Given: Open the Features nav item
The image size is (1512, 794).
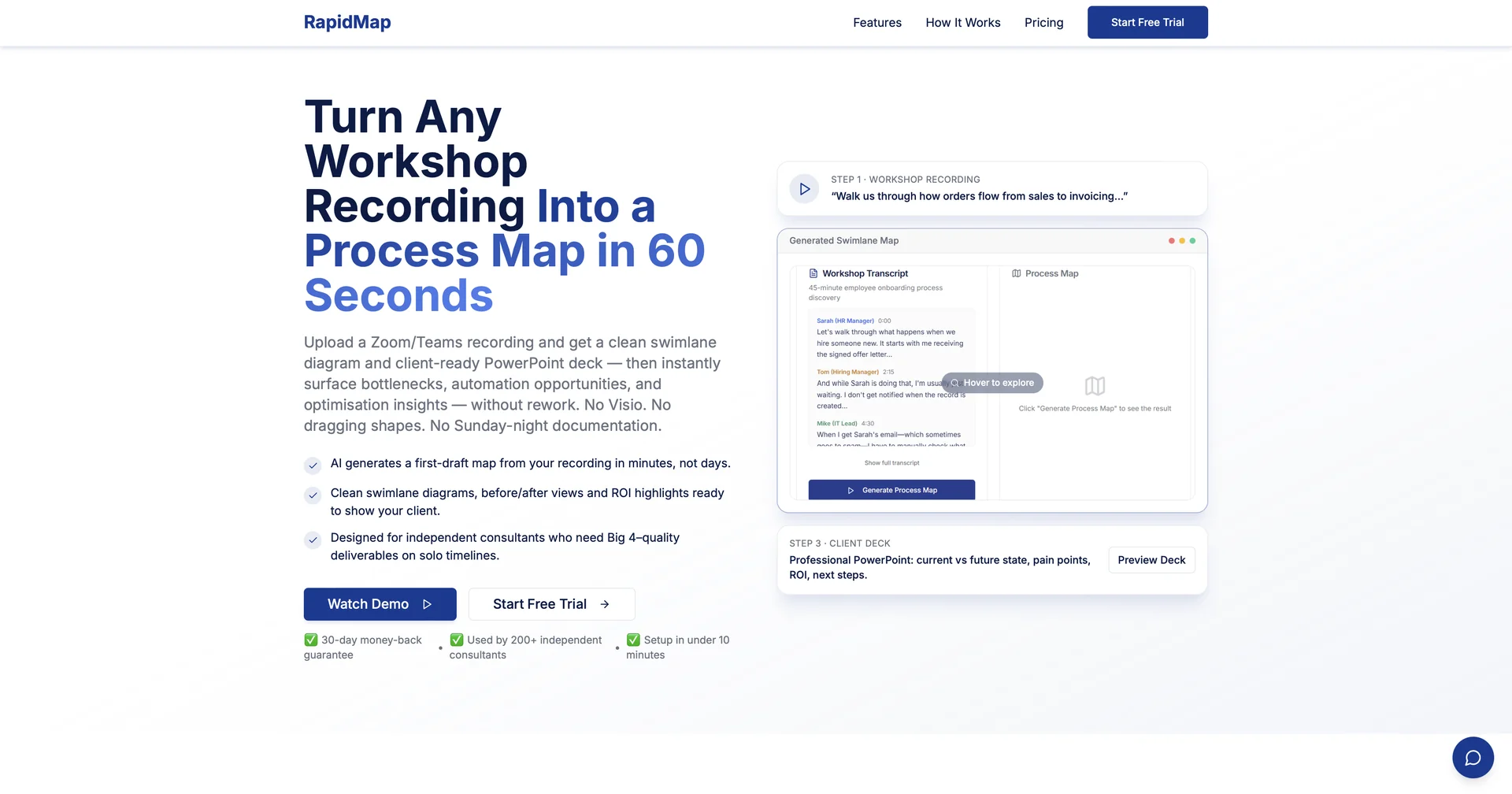Looking at the screenshot, I should point(876,23).
